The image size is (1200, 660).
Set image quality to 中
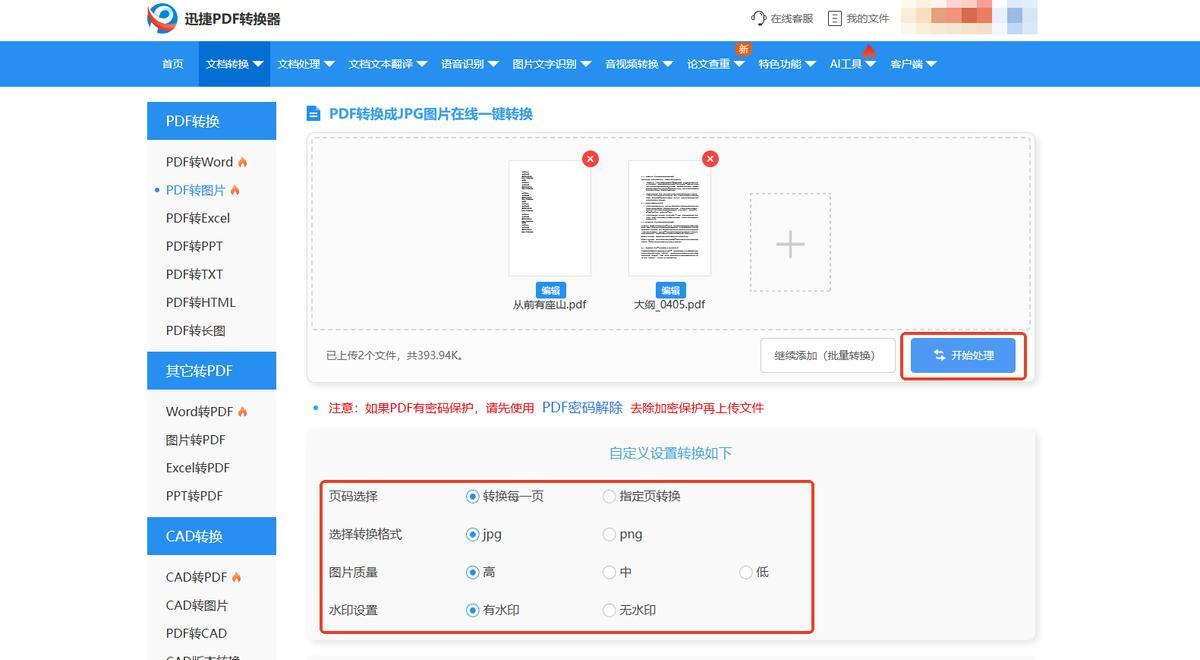click(609, 572)
